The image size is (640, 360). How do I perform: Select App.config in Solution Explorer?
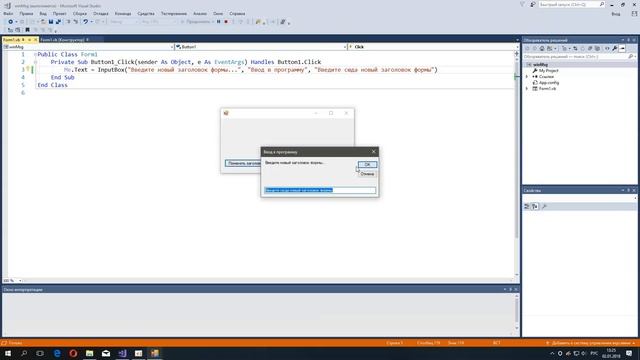pos(549,82)
